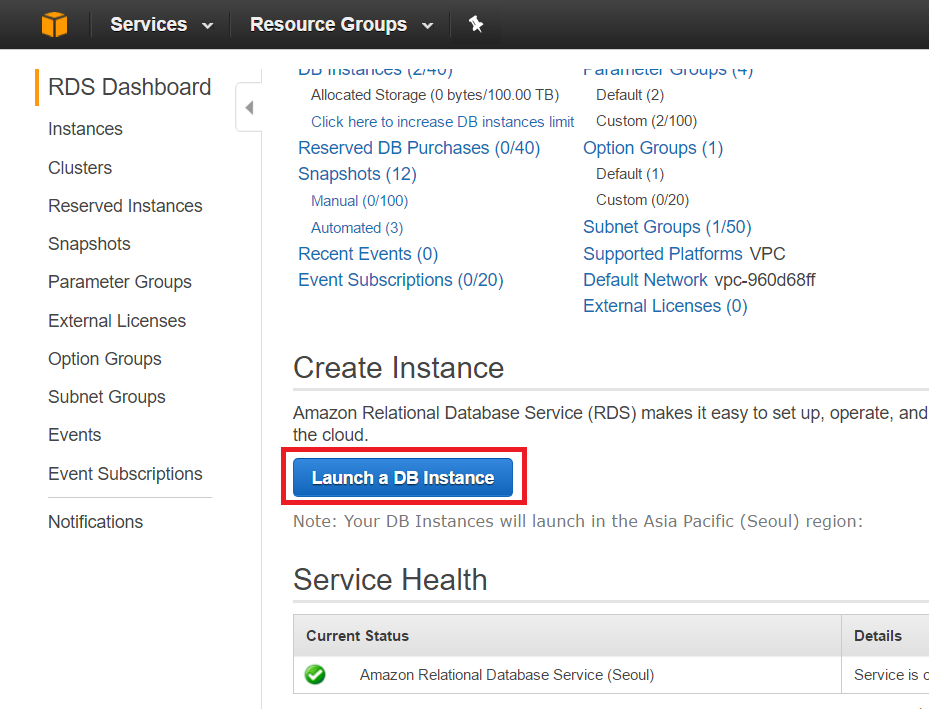Open Events in the sidebar

pos(75,435)
